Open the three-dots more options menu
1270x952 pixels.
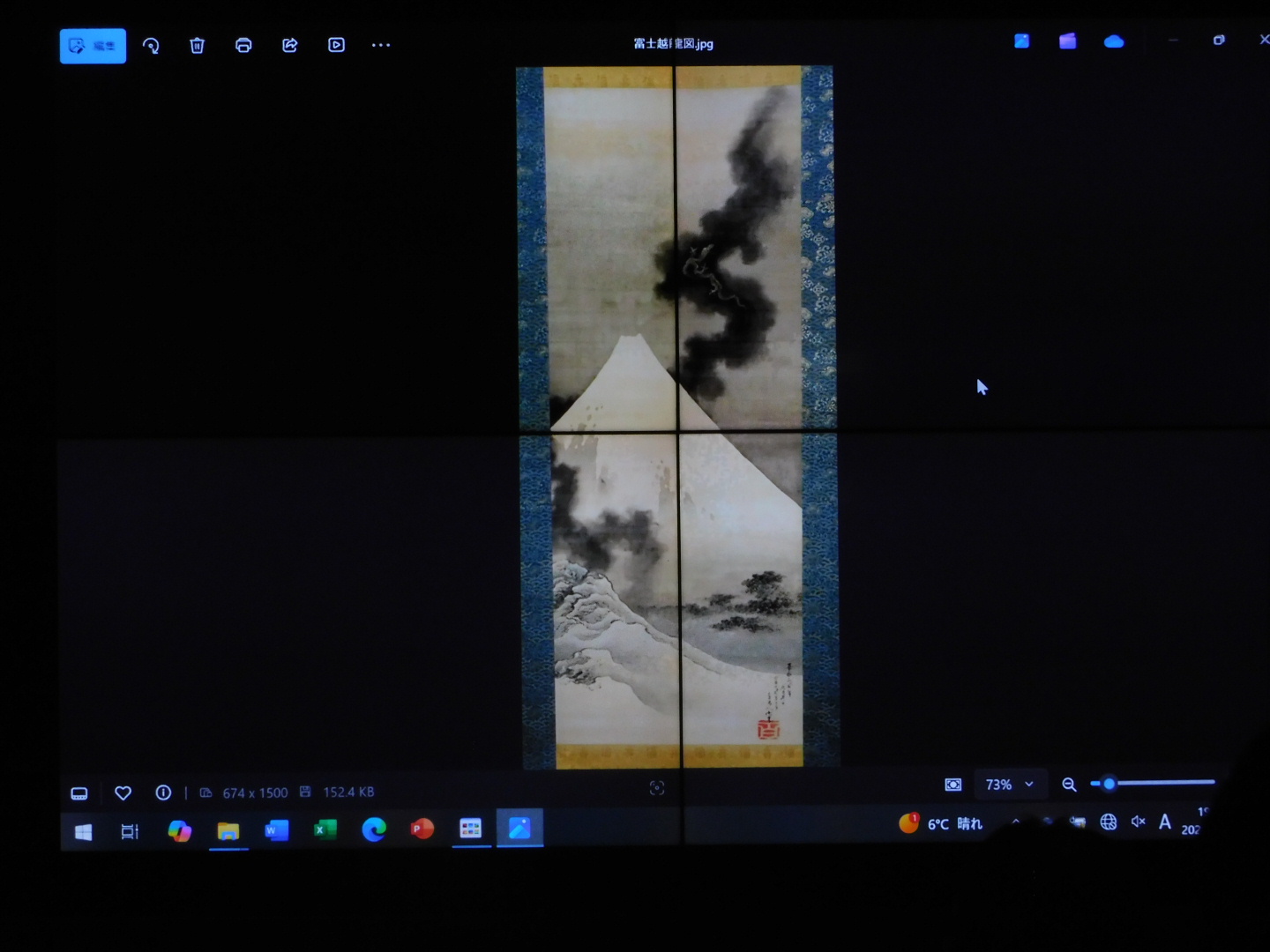click(x=380, y=45)
